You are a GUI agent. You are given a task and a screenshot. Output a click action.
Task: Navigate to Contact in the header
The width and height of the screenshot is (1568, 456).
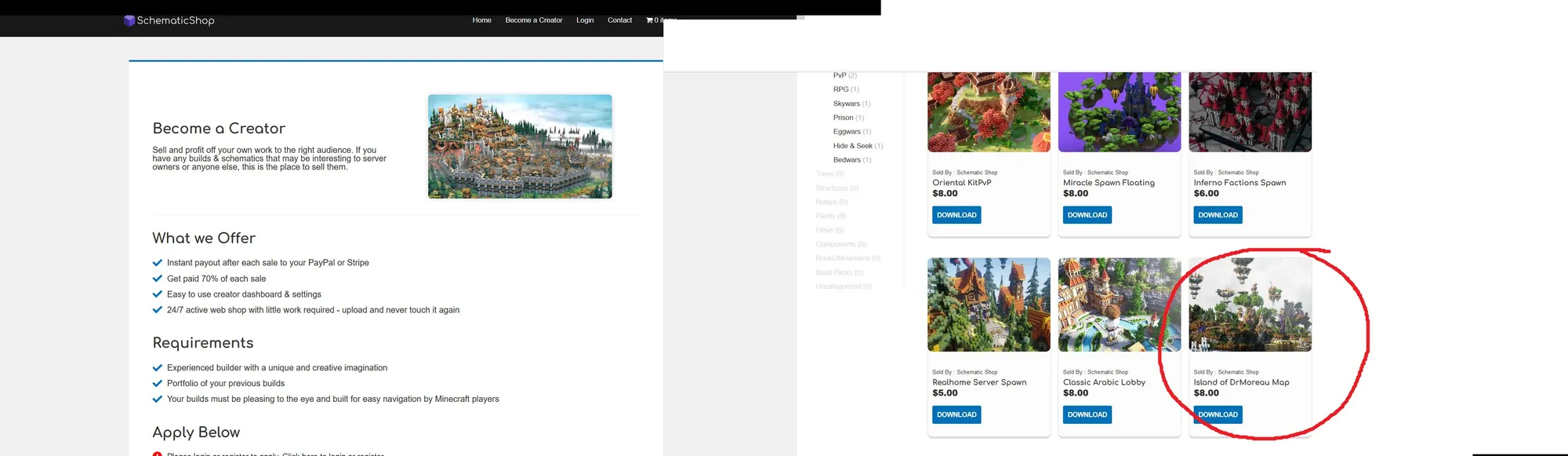tap(619, 20)
